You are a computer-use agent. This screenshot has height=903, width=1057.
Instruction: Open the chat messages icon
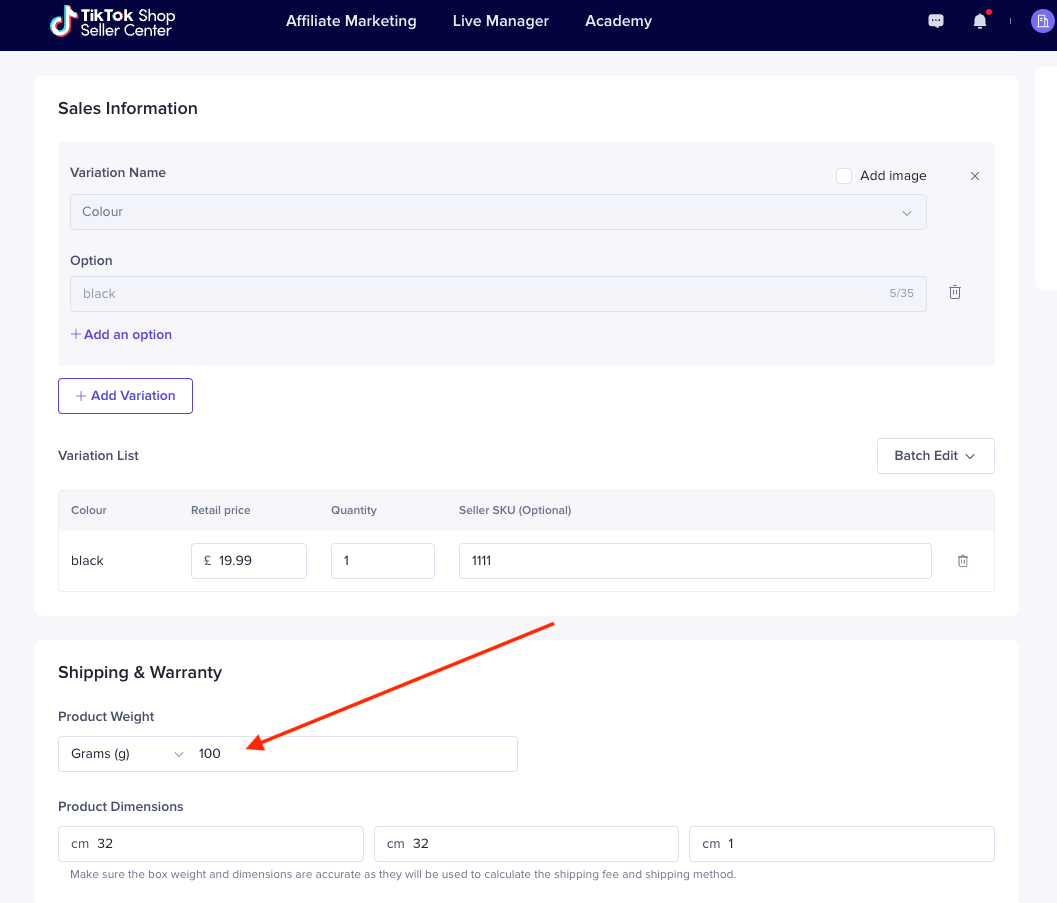936,21
